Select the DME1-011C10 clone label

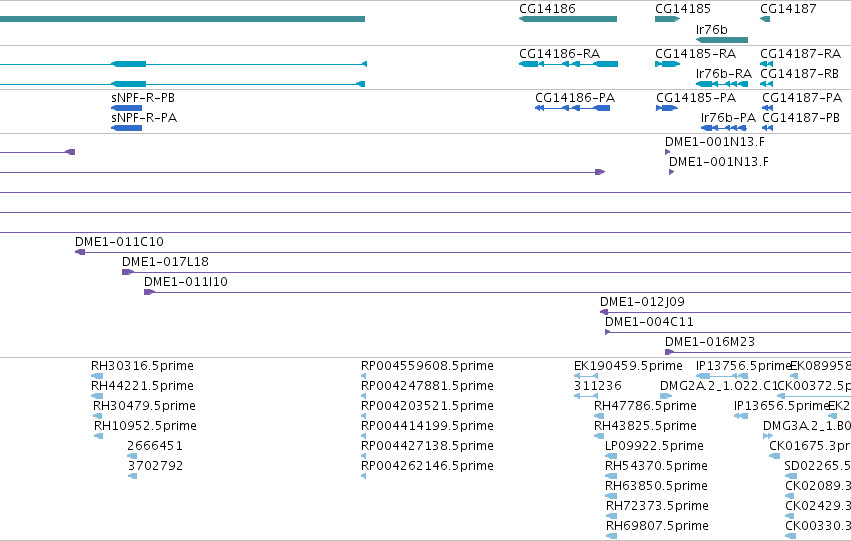119,241
